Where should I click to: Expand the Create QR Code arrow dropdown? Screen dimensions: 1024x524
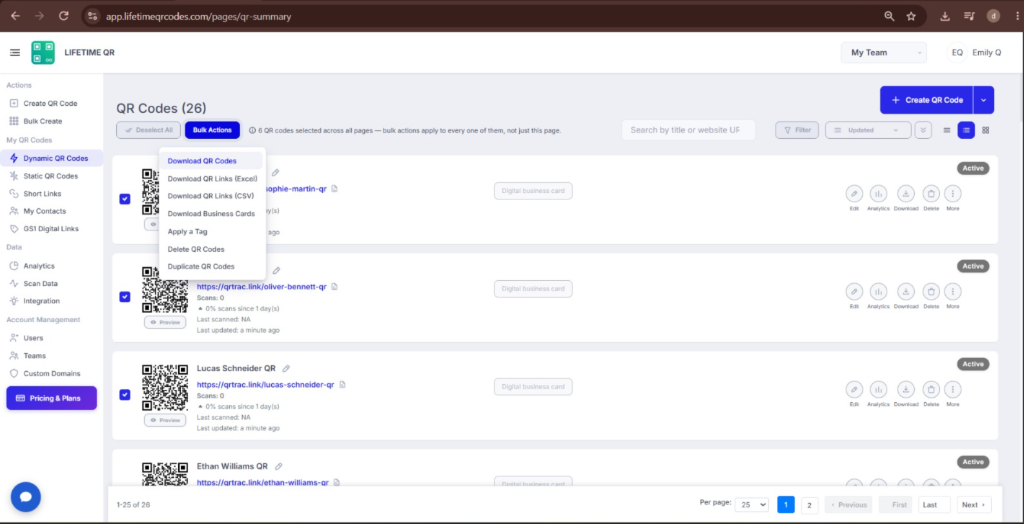click(x=984, y=100)
